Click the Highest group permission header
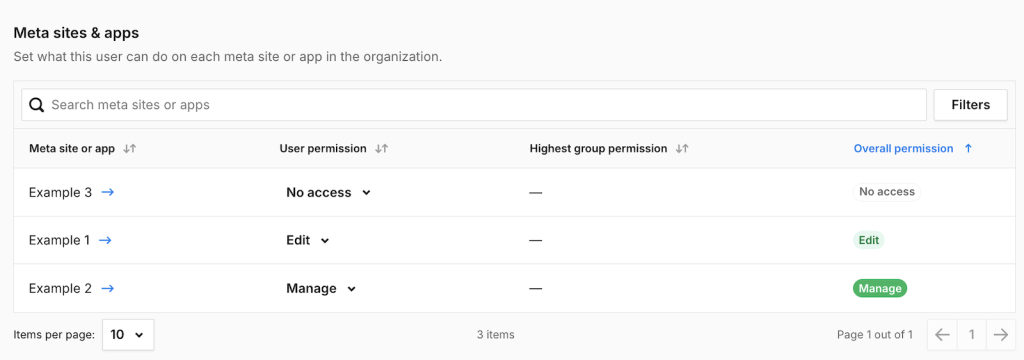Screen dimensions: 1024x360 pos(598,148)
